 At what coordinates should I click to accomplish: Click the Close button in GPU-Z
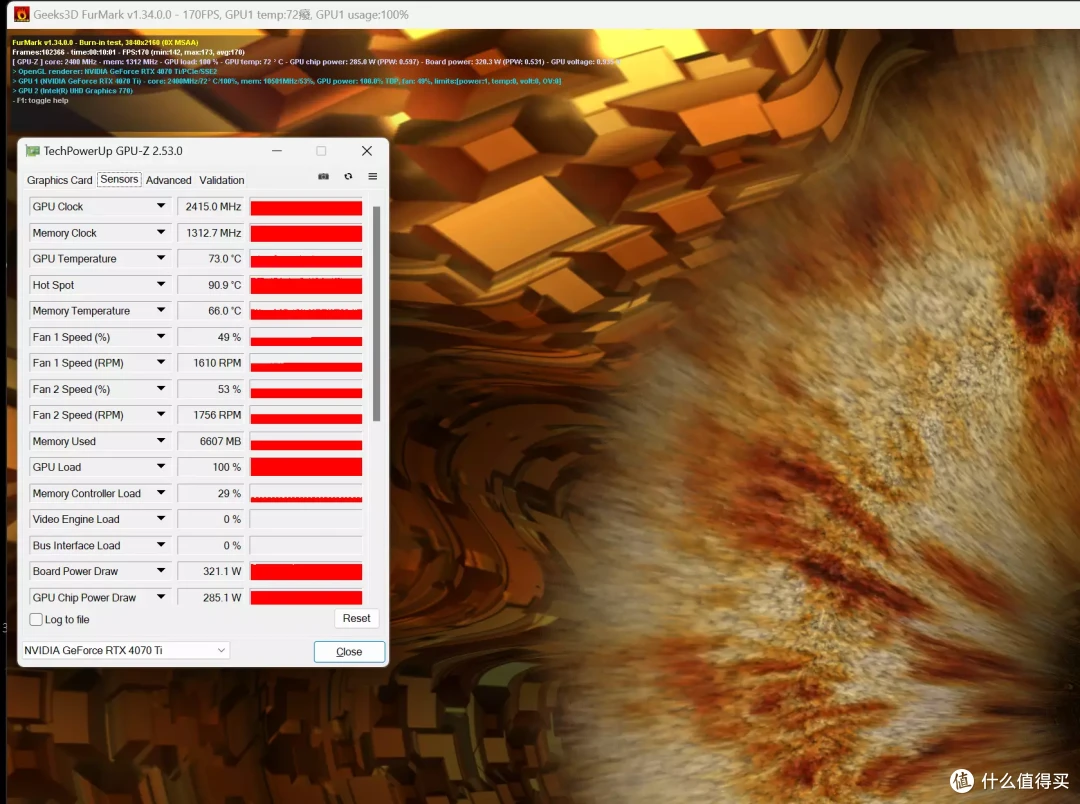349,652
